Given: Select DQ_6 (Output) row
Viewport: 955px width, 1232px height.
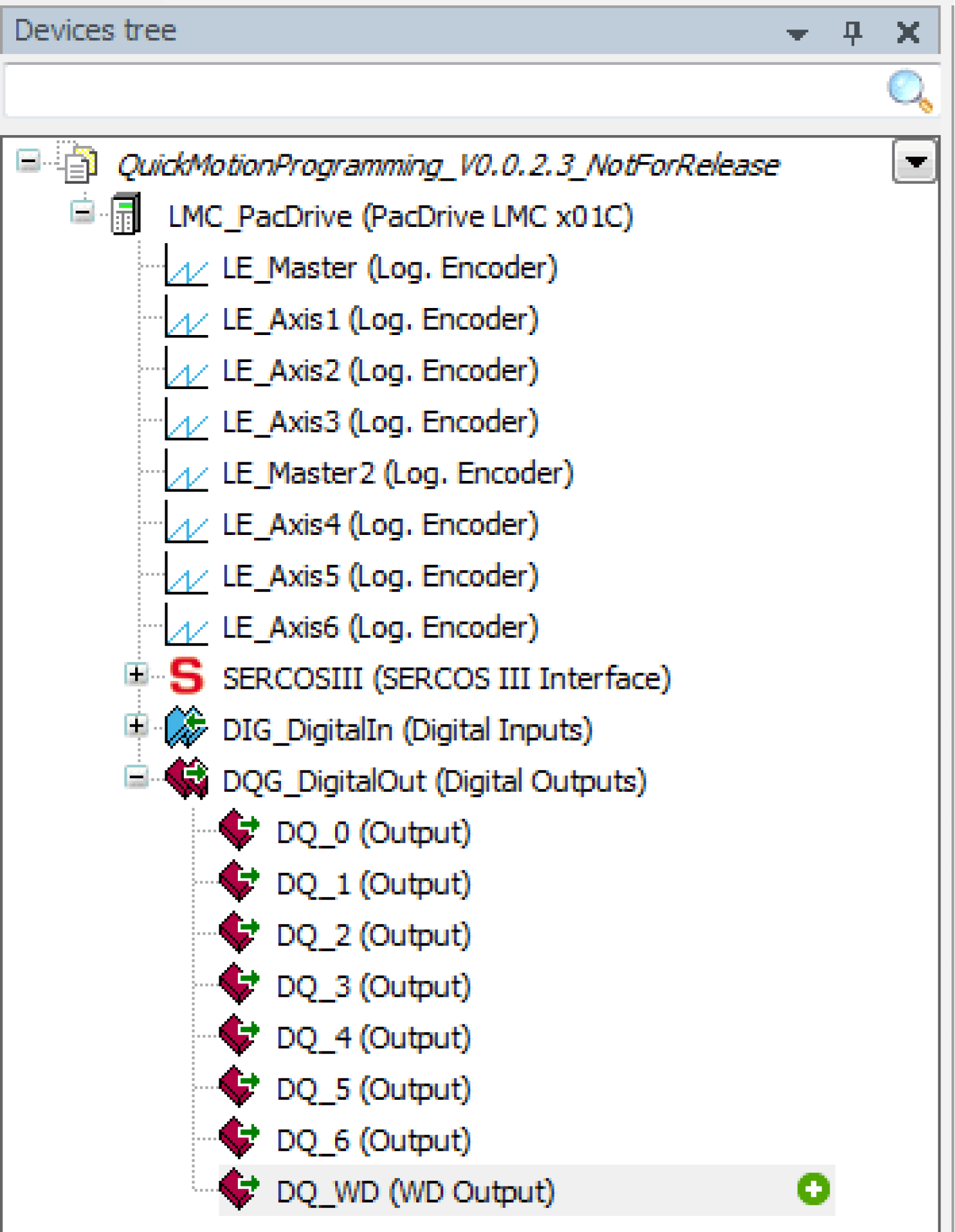Looking at the screenshot, I should (x=374, y=1141).
